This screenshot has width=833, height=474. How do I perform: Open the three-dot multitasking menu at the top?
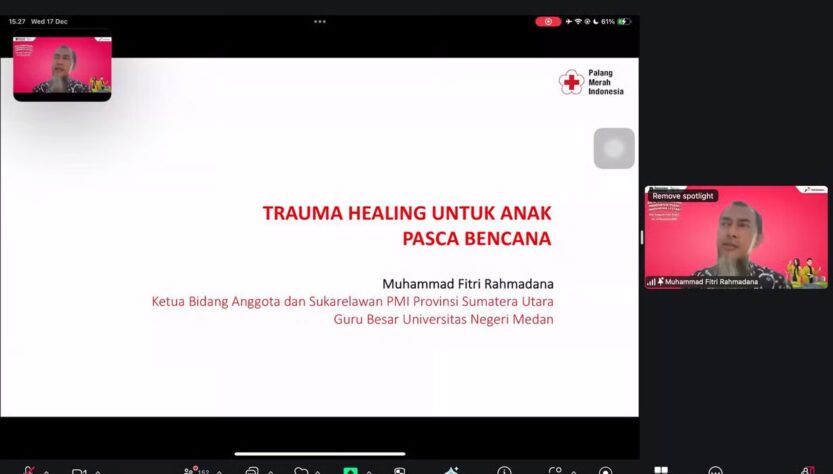point(319,21)
